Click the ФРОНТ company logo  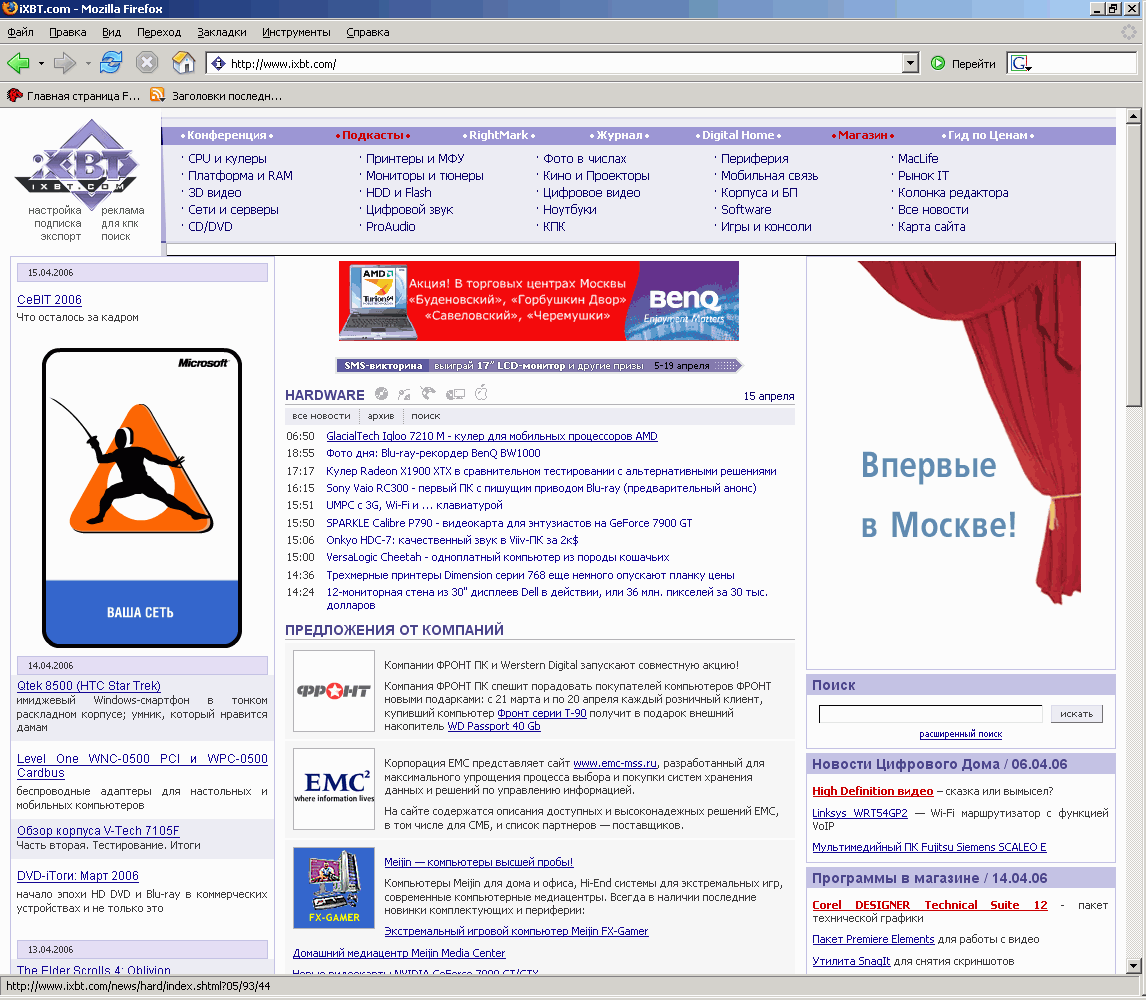pos(334,691)
